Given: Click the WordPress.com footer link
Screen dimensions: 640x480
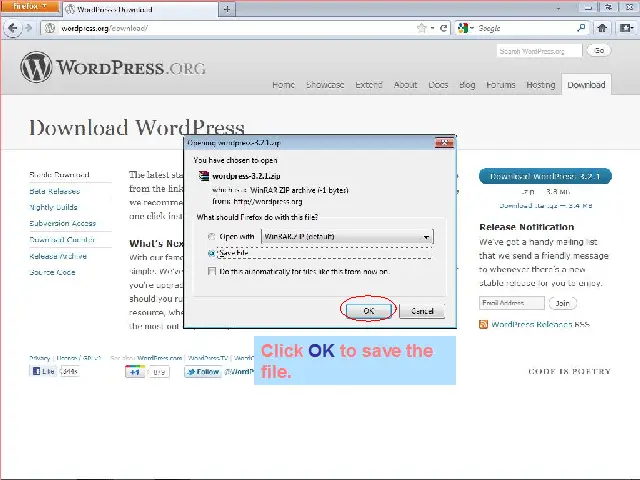Looking at the screenshot, I should coord(160,358).
